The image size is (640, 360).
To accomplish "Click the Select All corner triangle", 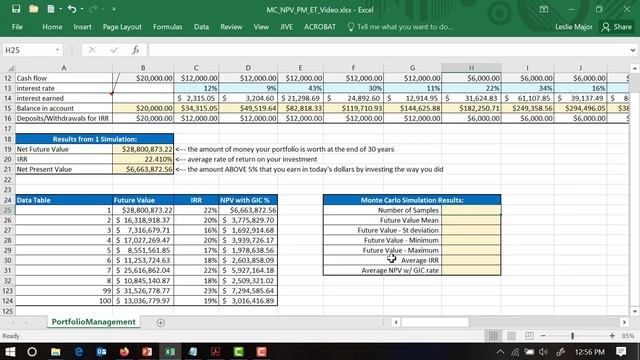I will [x=11, y=68].
